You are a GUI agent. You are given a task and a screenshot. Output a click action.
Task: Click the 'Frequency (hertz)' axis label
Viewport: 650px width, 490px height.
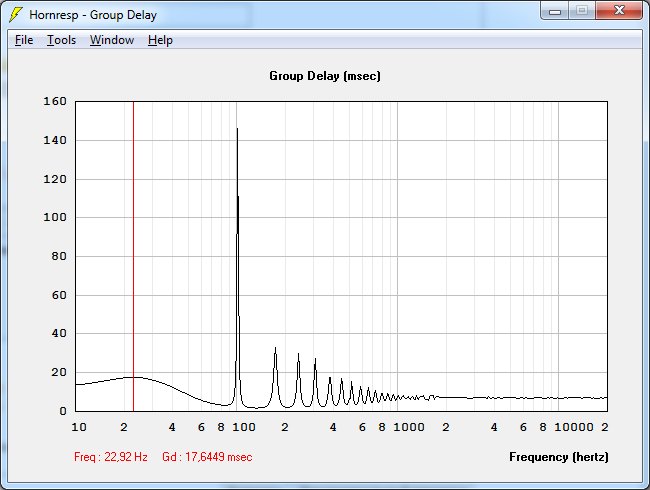click(559, 457)
